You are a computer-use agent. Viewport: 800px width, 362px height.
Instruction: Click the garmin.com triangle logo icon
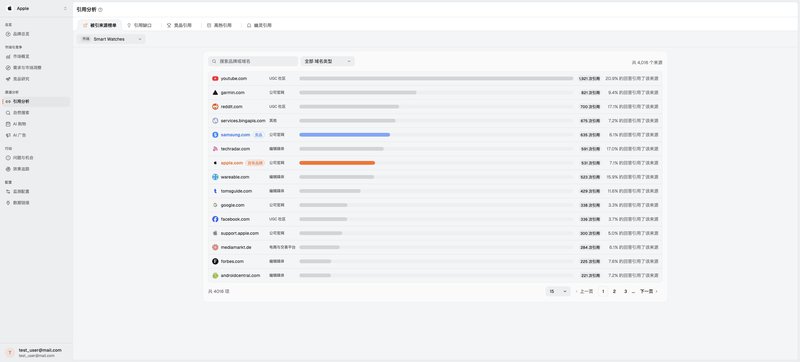[x=215, y=93]
